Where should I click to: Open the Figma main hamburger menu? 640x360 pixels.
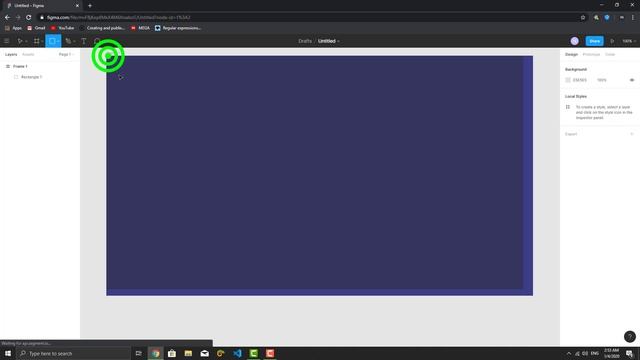pyautogui.click(x=7, y=41)
